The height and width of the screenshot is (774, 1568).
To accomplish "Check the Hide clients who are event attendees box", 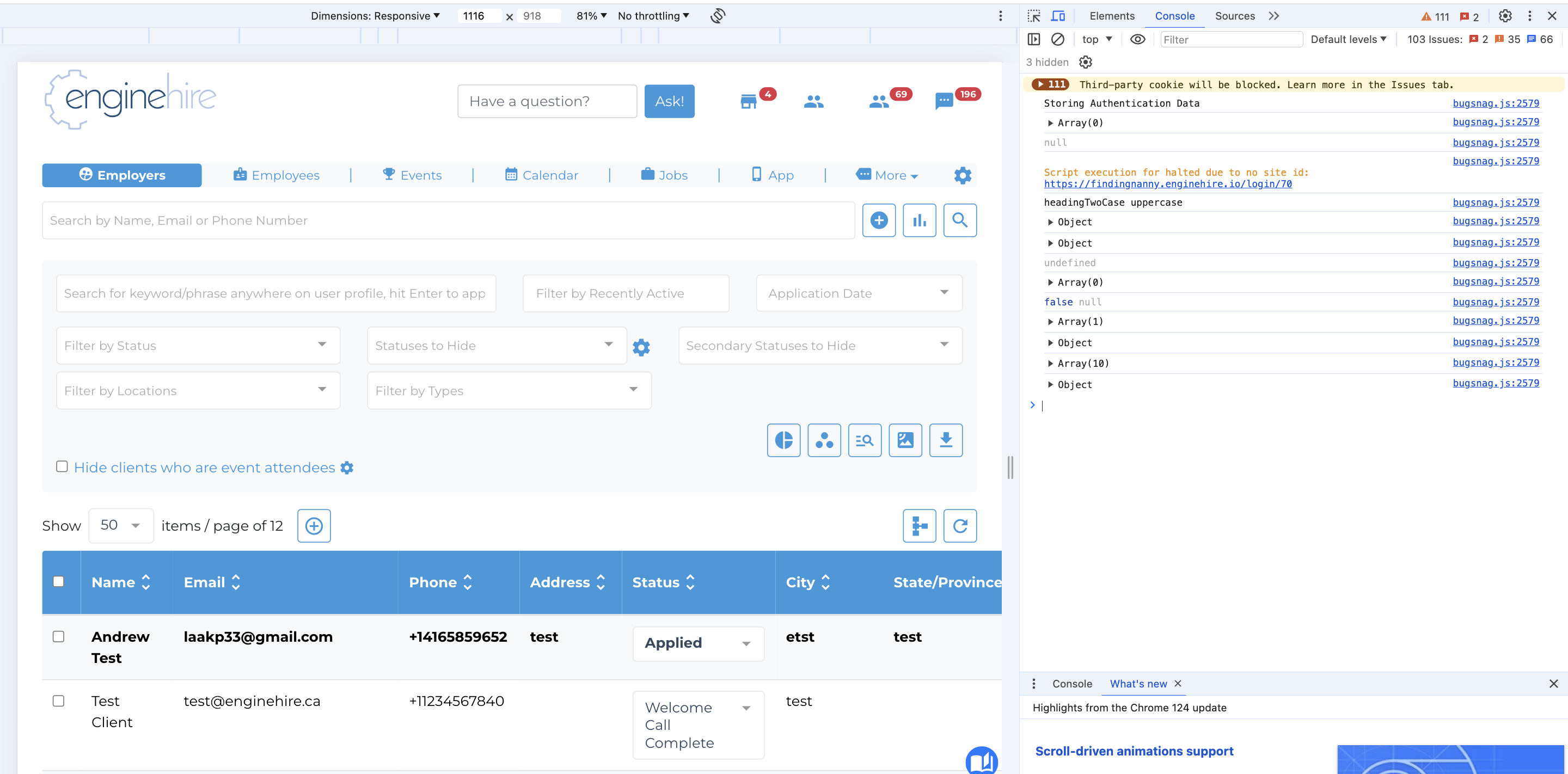I will click(63, 466).
